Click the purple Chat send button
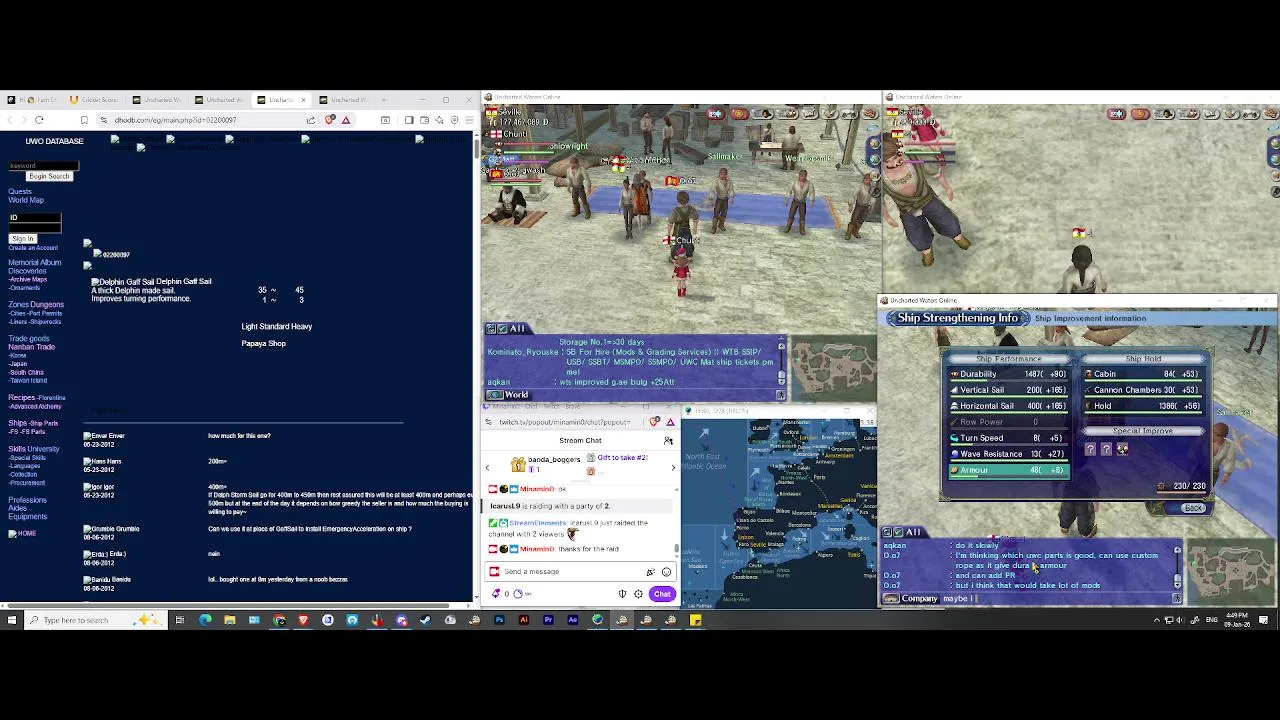Screen dimensions: 1280x720 (x=662, y=594)
